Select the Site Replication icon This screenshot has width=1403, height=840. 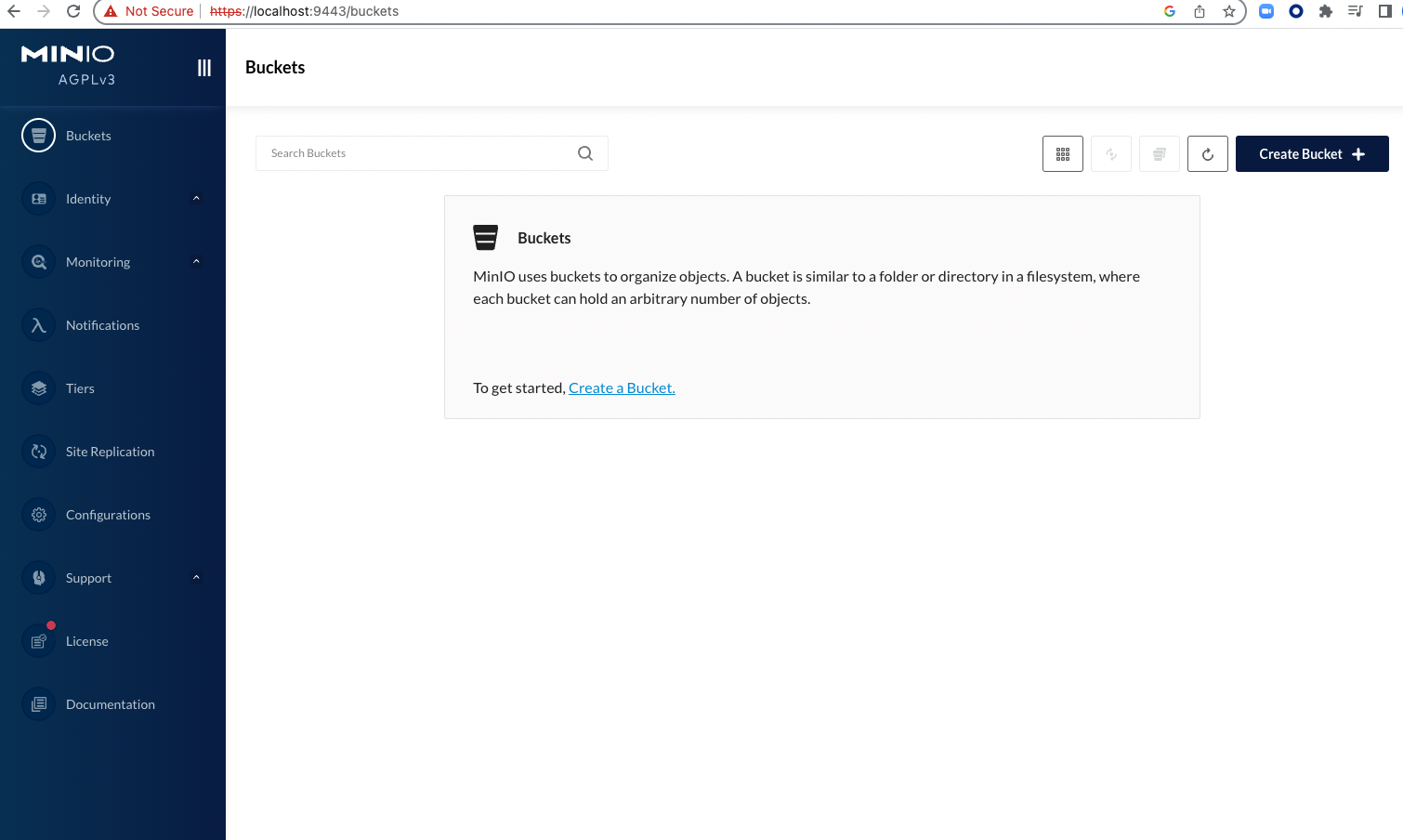pyautogui.click(x=39, y=452)
